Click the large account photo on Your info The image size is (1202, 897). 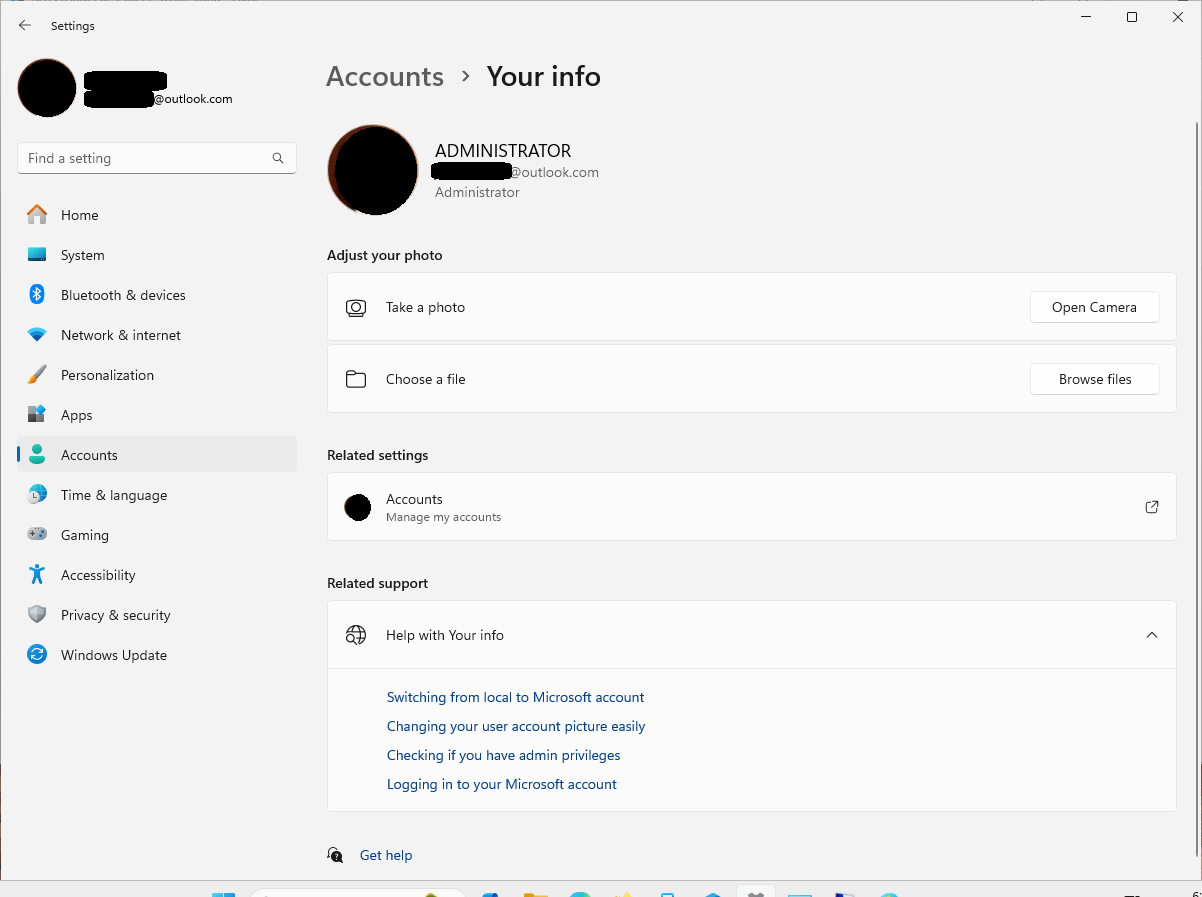click(x=373, y=170)
